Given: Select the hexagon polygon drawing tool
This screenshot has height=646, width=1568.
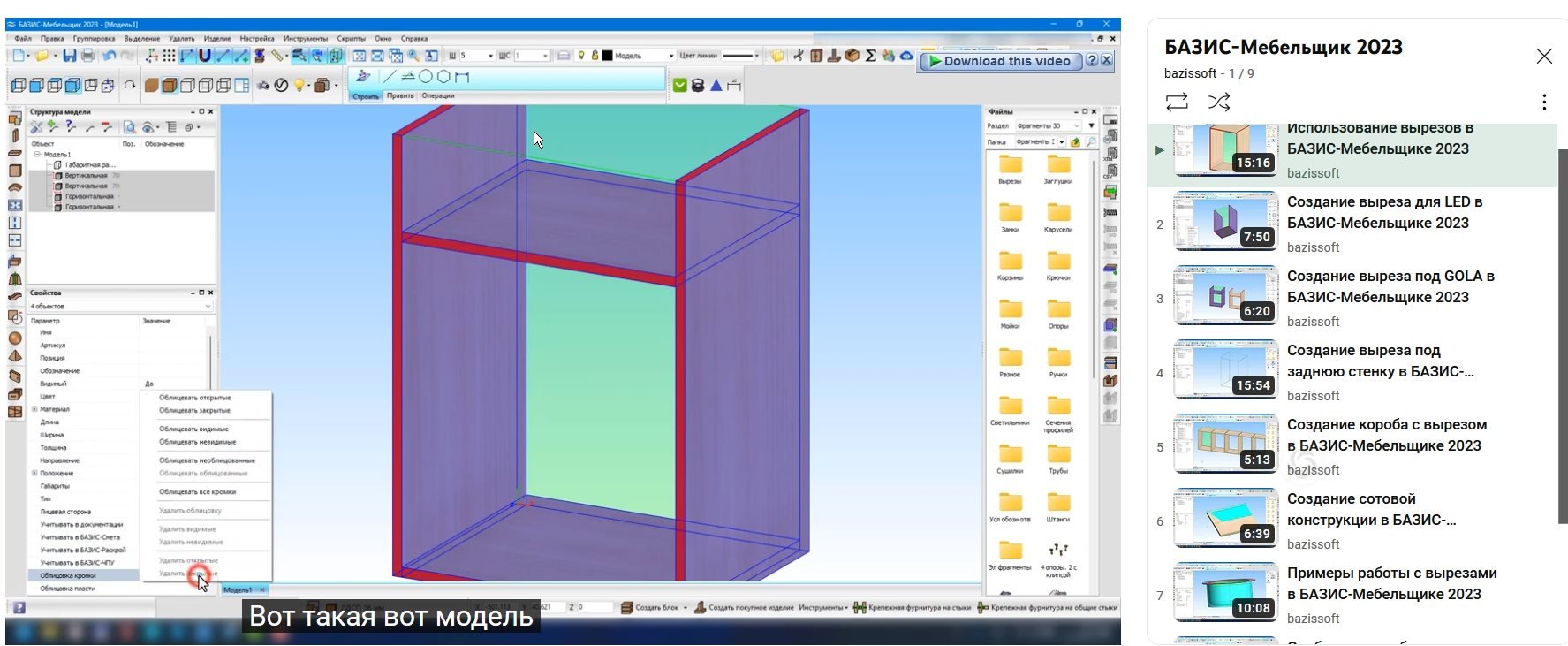Looking at the screenshot, I should click(443, 77).
